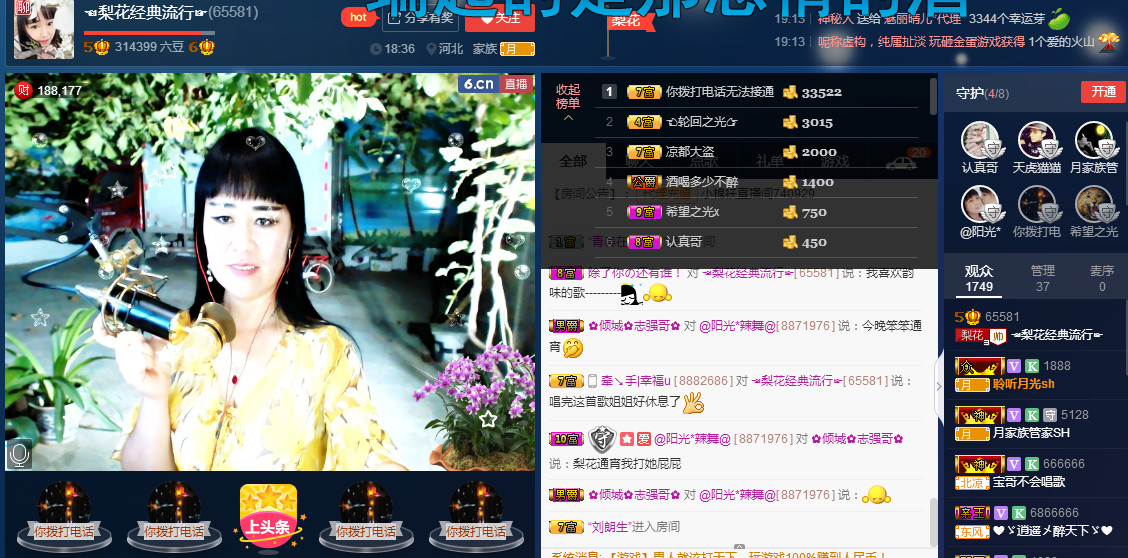Click rank 6 user 认真哥 in ranking

(683, 242)
